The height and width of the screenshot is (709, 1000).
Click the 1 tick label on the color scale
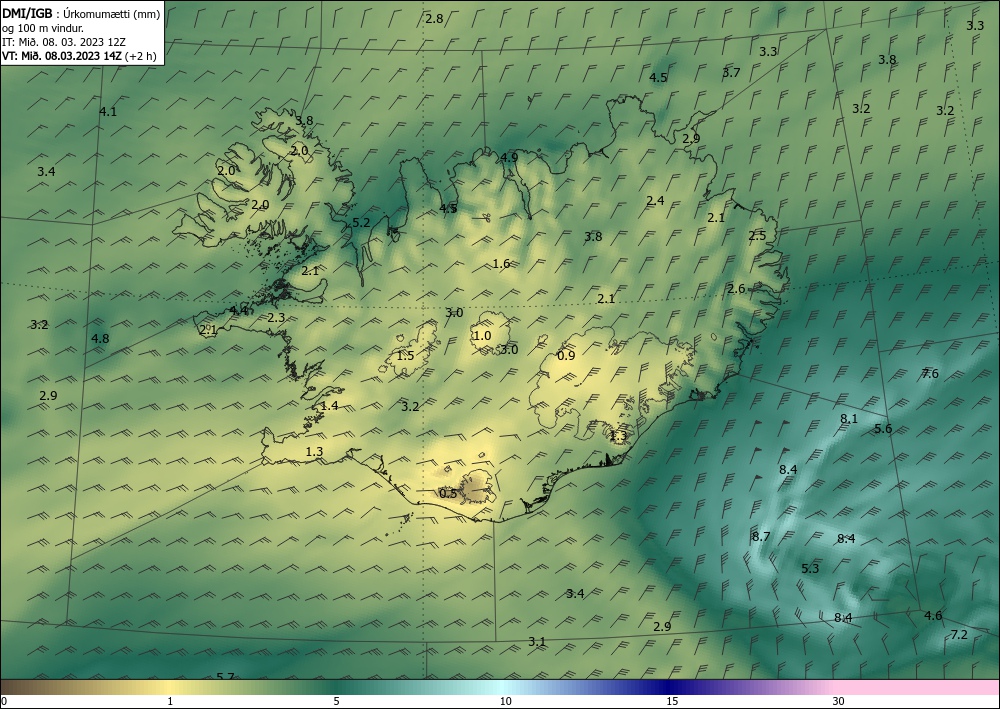pyautogui.click(x=170, y=702)
